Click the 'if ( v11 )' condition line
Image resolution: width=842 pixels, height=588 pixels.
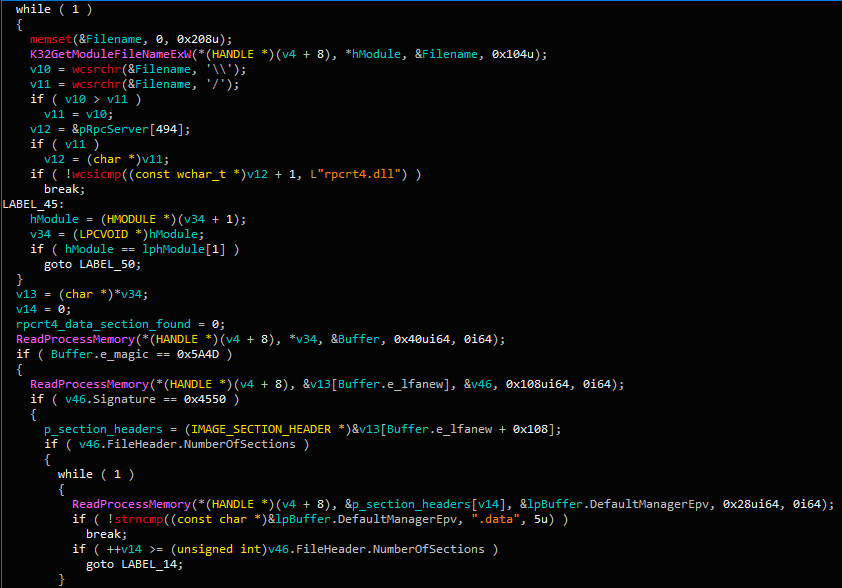click(x=65, y=144)
